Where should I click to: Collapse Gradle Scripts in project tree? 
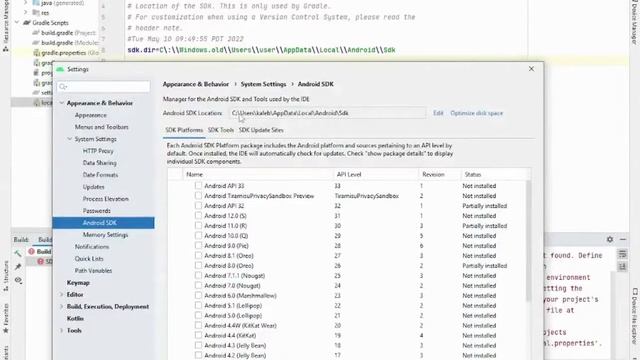(x=17, y=23)
